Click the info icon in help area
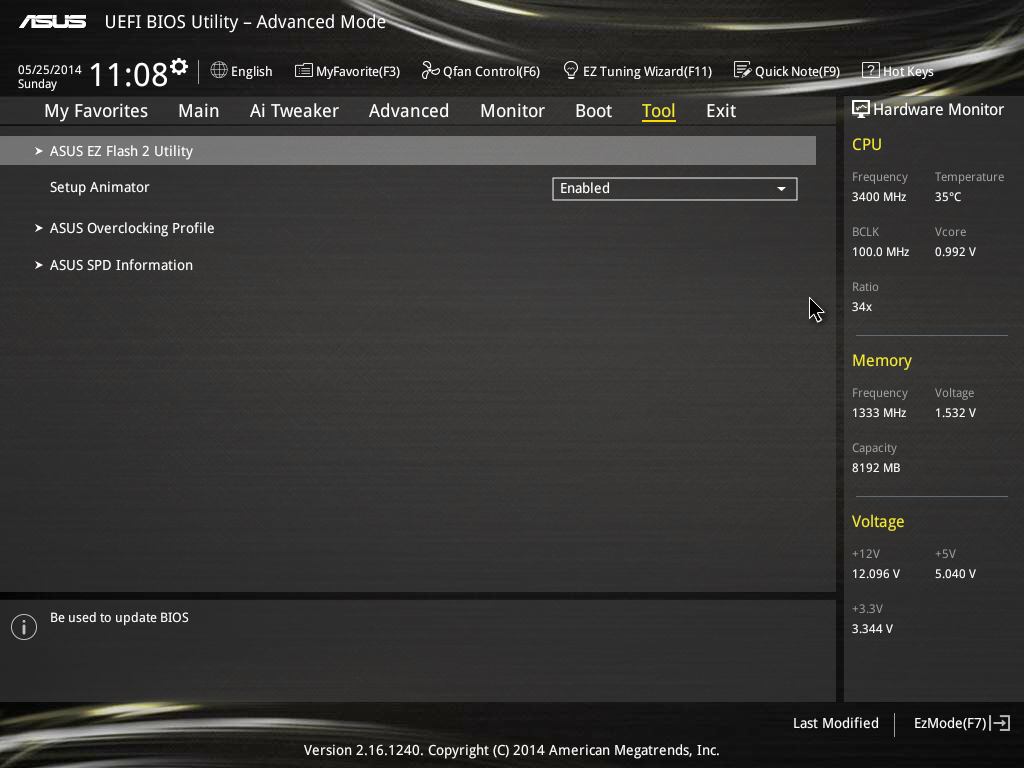1024x768 pixels. coord(24,627)
